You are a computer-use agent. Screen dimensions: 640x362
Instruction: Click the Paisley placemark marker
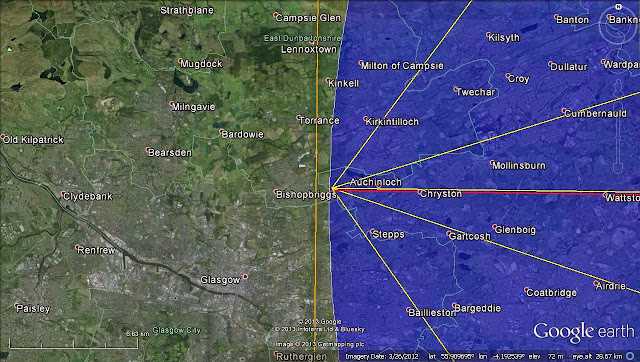pos(17,305)
